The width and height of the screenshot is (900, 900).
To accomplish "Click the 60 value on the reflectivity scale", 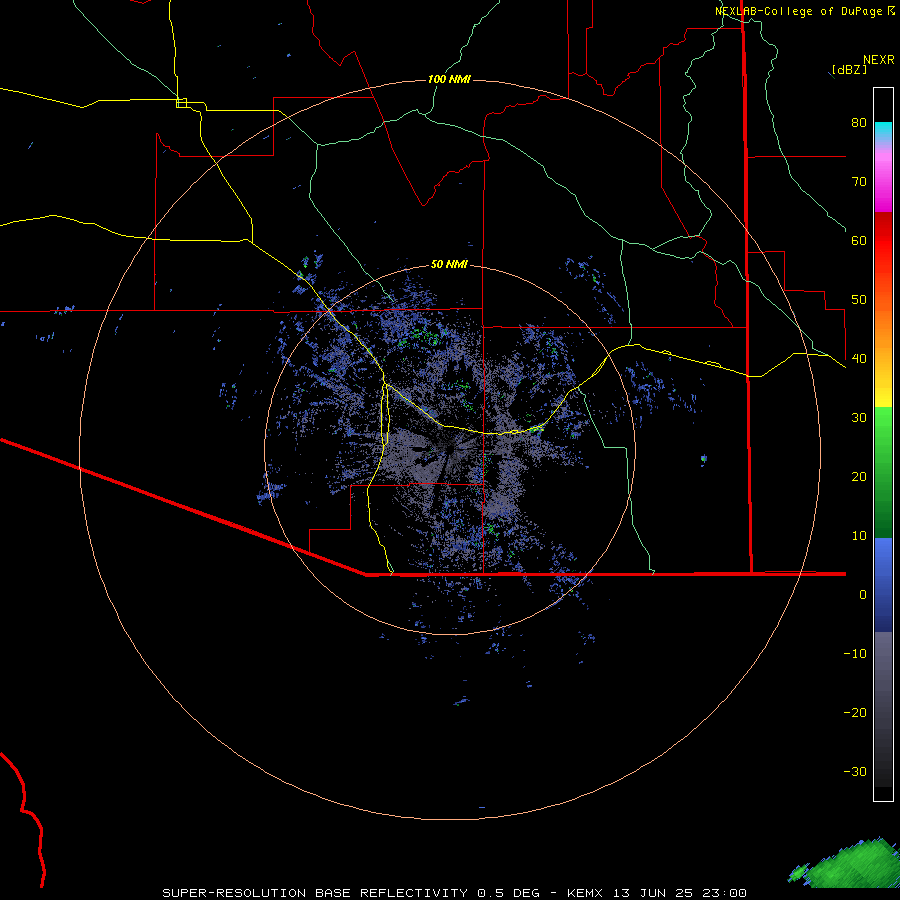I will tap(859, 240).
